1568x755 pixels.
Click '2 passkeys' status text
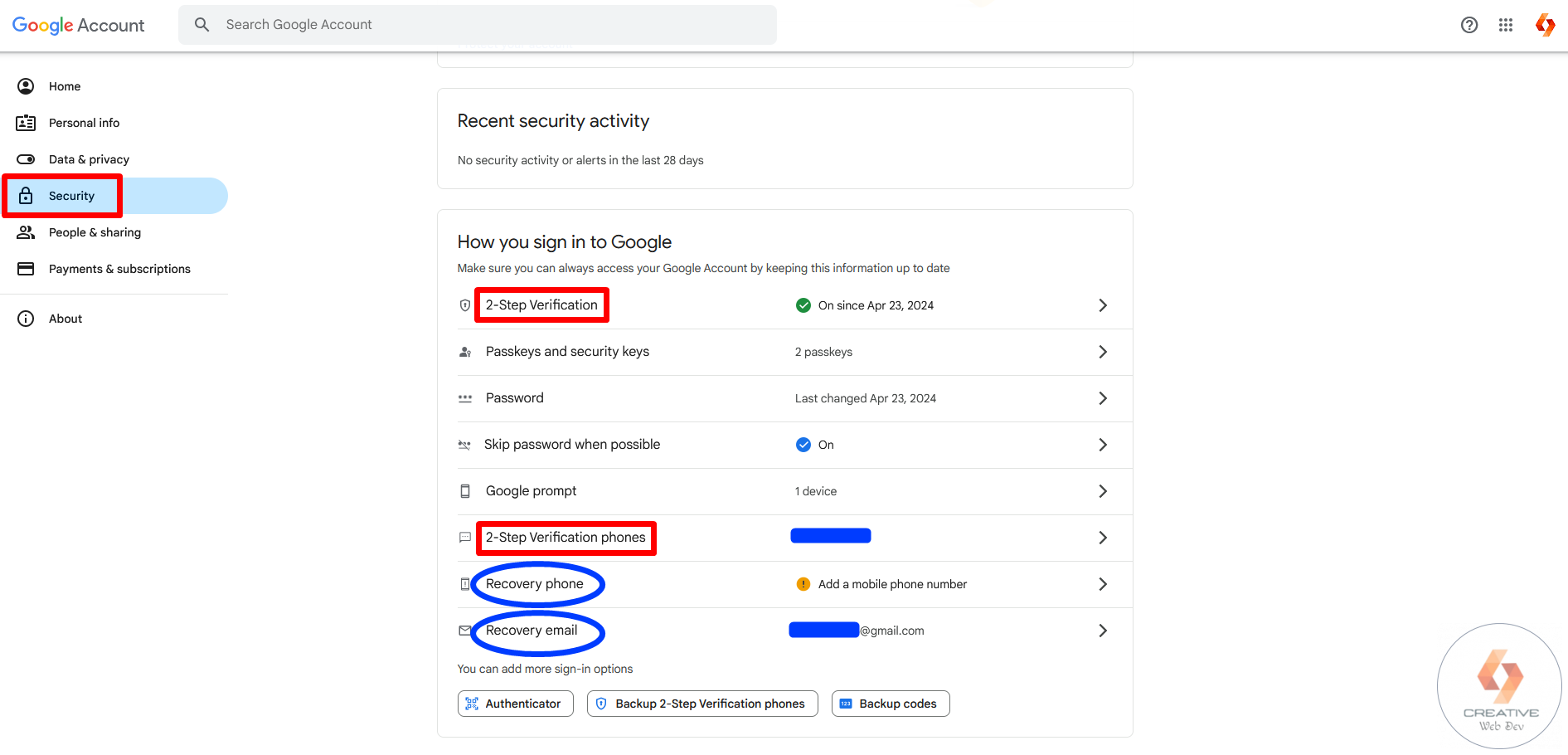[x=823, y=352]
